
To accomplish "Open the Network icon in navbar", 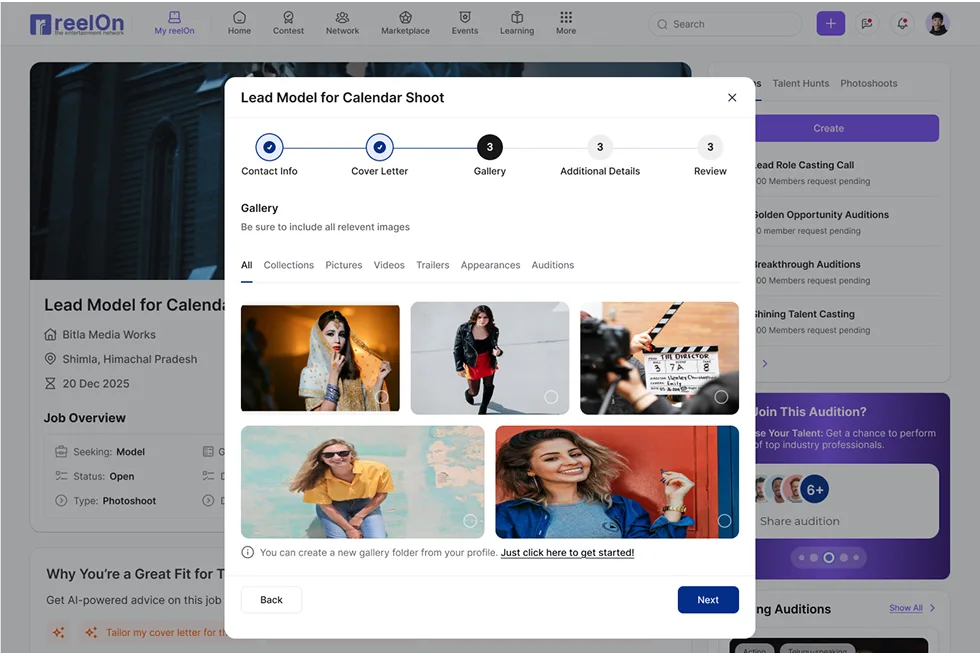I will [x=342, y=23].
